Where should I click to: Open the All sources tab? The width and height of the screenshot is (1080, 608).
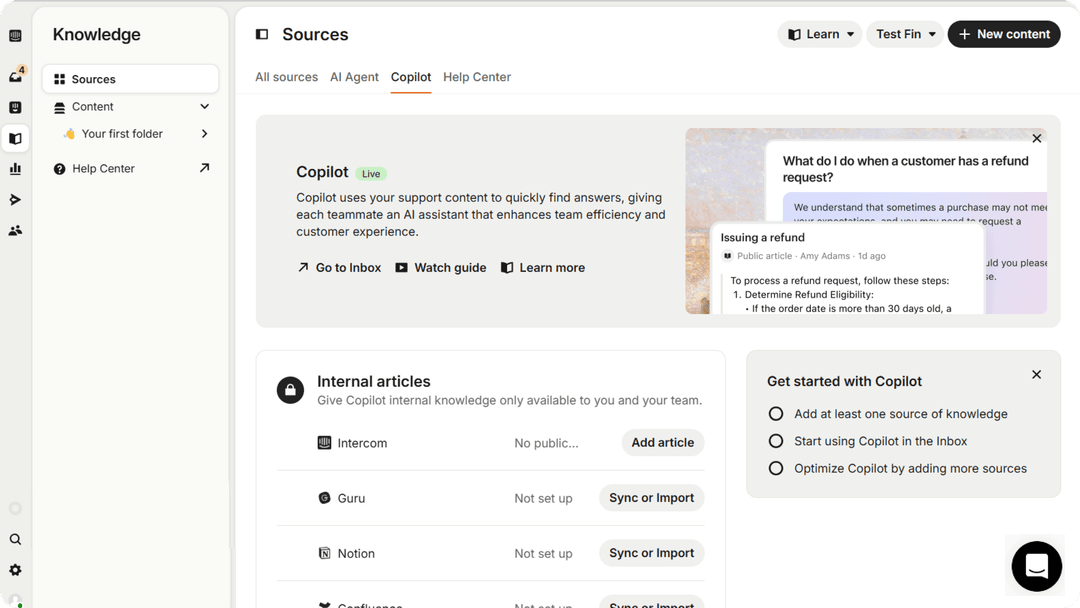coord(286,77)
